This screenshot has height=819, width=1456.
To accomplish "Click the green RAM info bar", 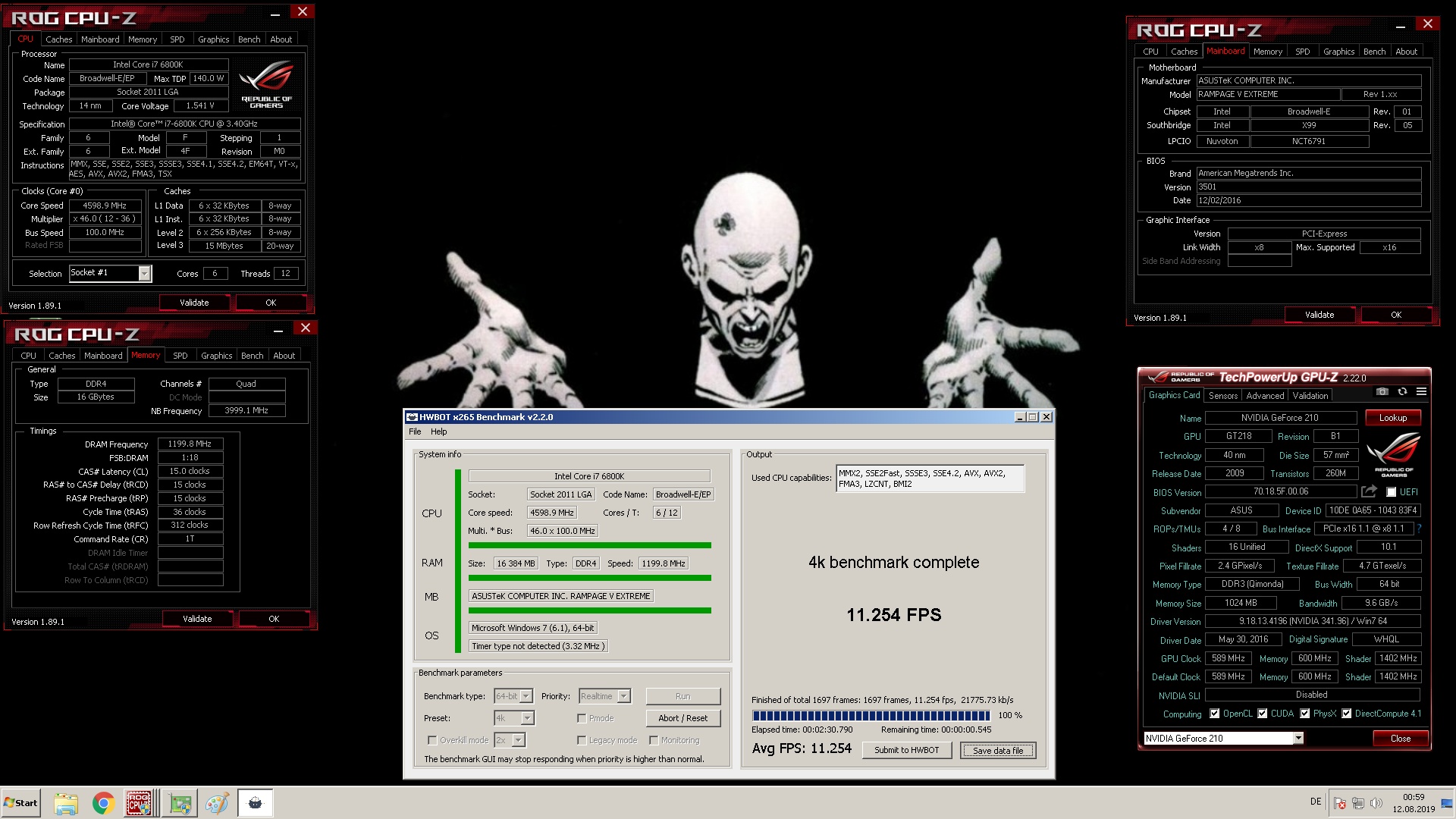I will tap(590, 579).
